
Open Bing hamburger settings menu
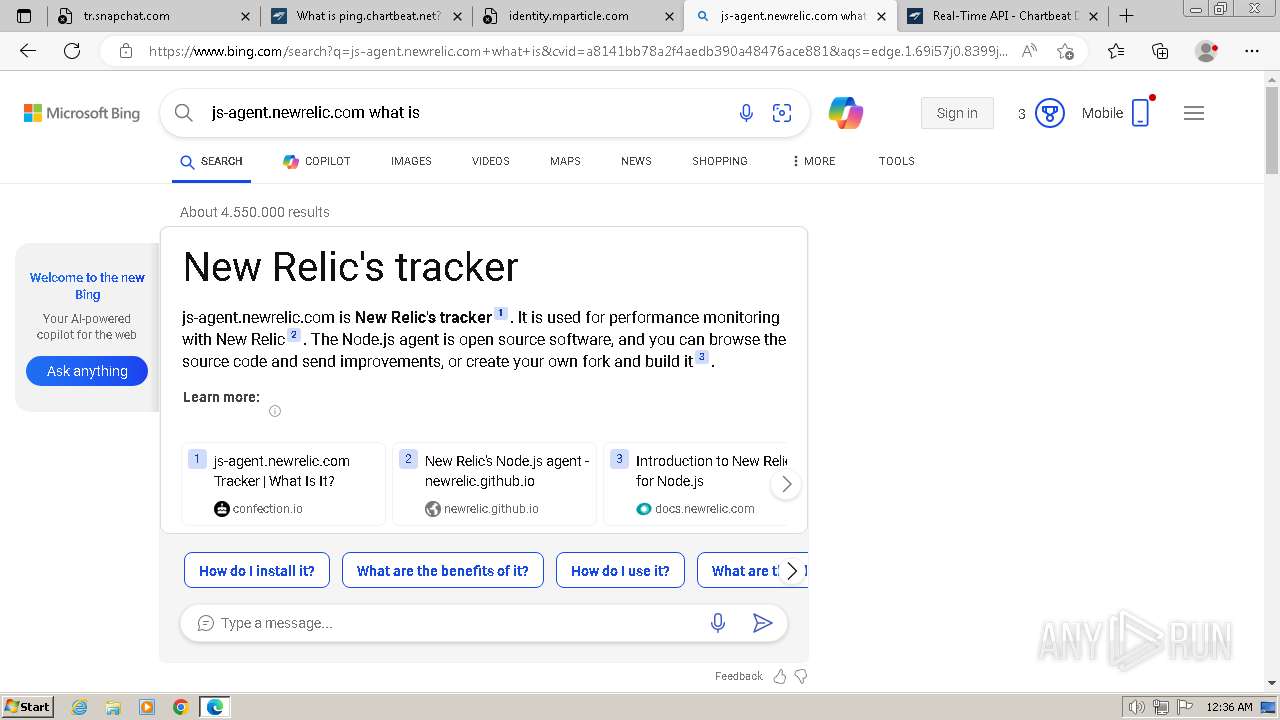(1194, 113)
